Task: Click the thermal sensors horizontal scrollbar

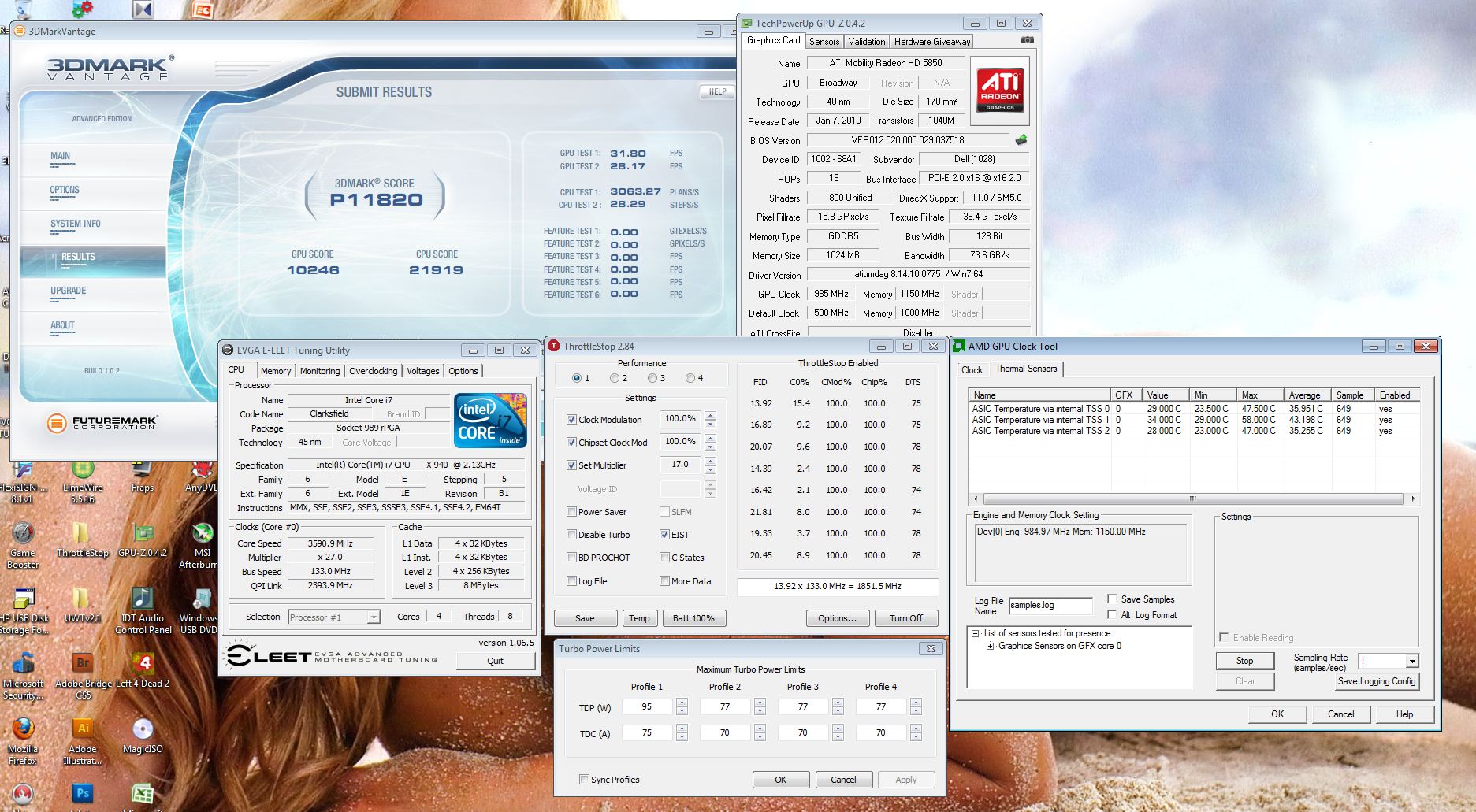Action: 1192,499
